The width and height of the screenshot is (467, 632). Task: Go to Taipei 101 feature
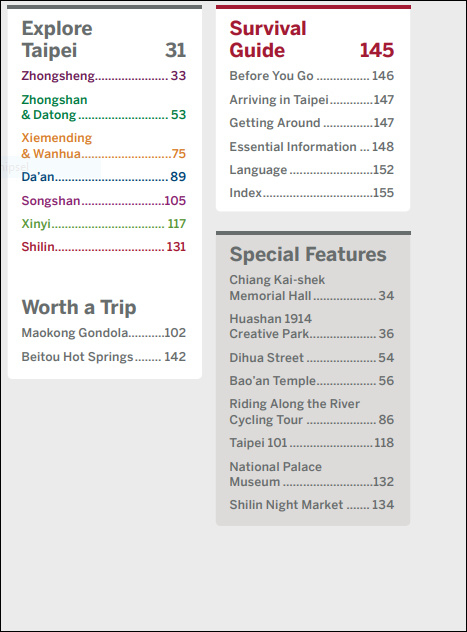pyautogui.click(x=311, y=443)
